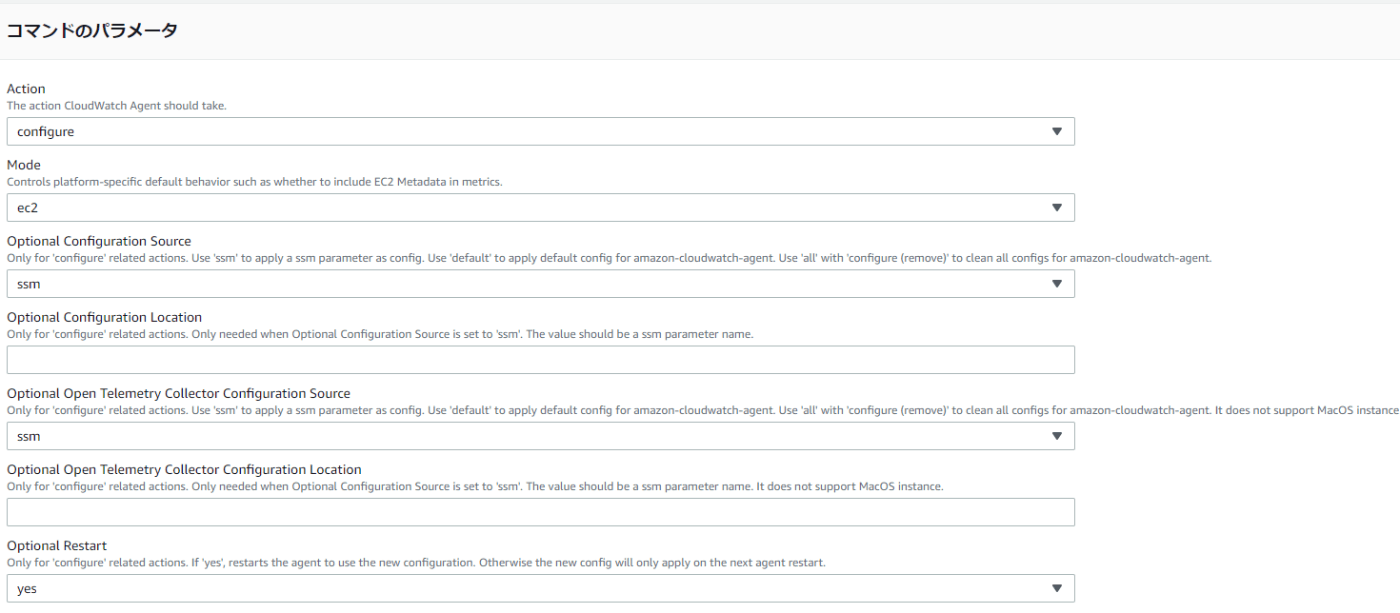Screen dimensions: 1400x613
Task: Select the コマンドのパラメータ heading text
Action: pos(92,31)
